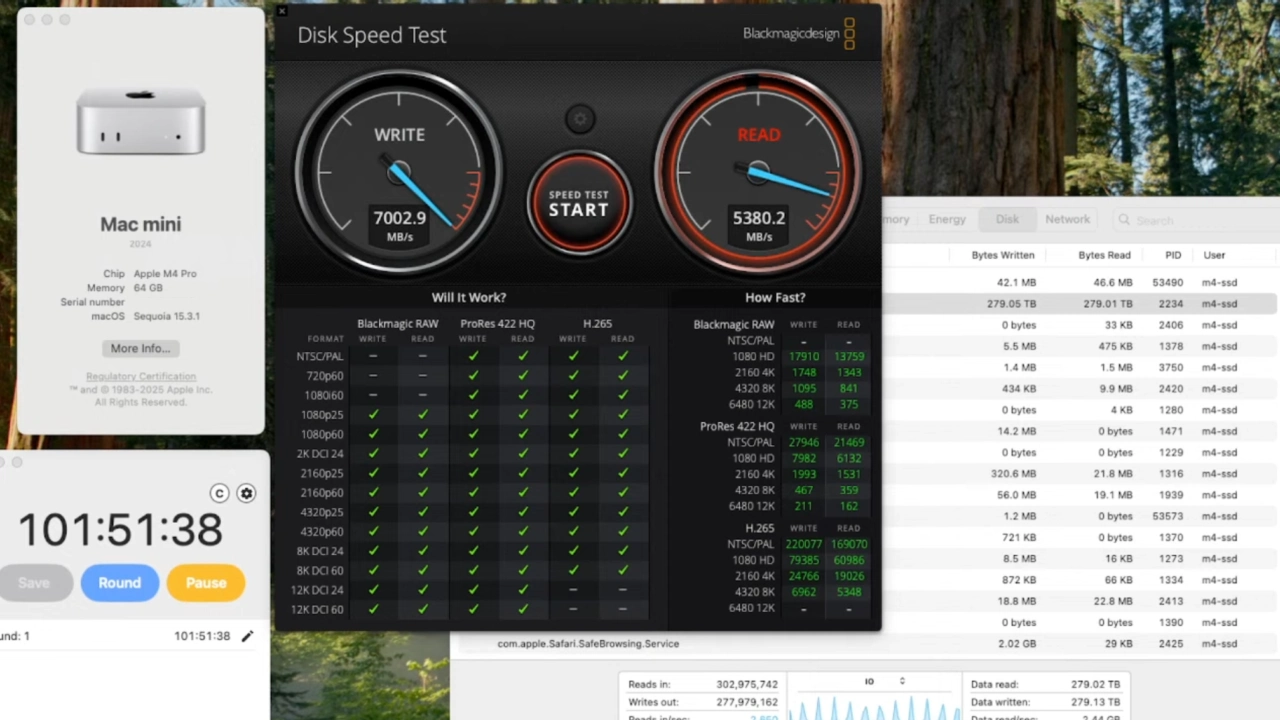This screenshot has width=1280, height=720.
Task: Pause the stopwatch
Action: (206, 583)
